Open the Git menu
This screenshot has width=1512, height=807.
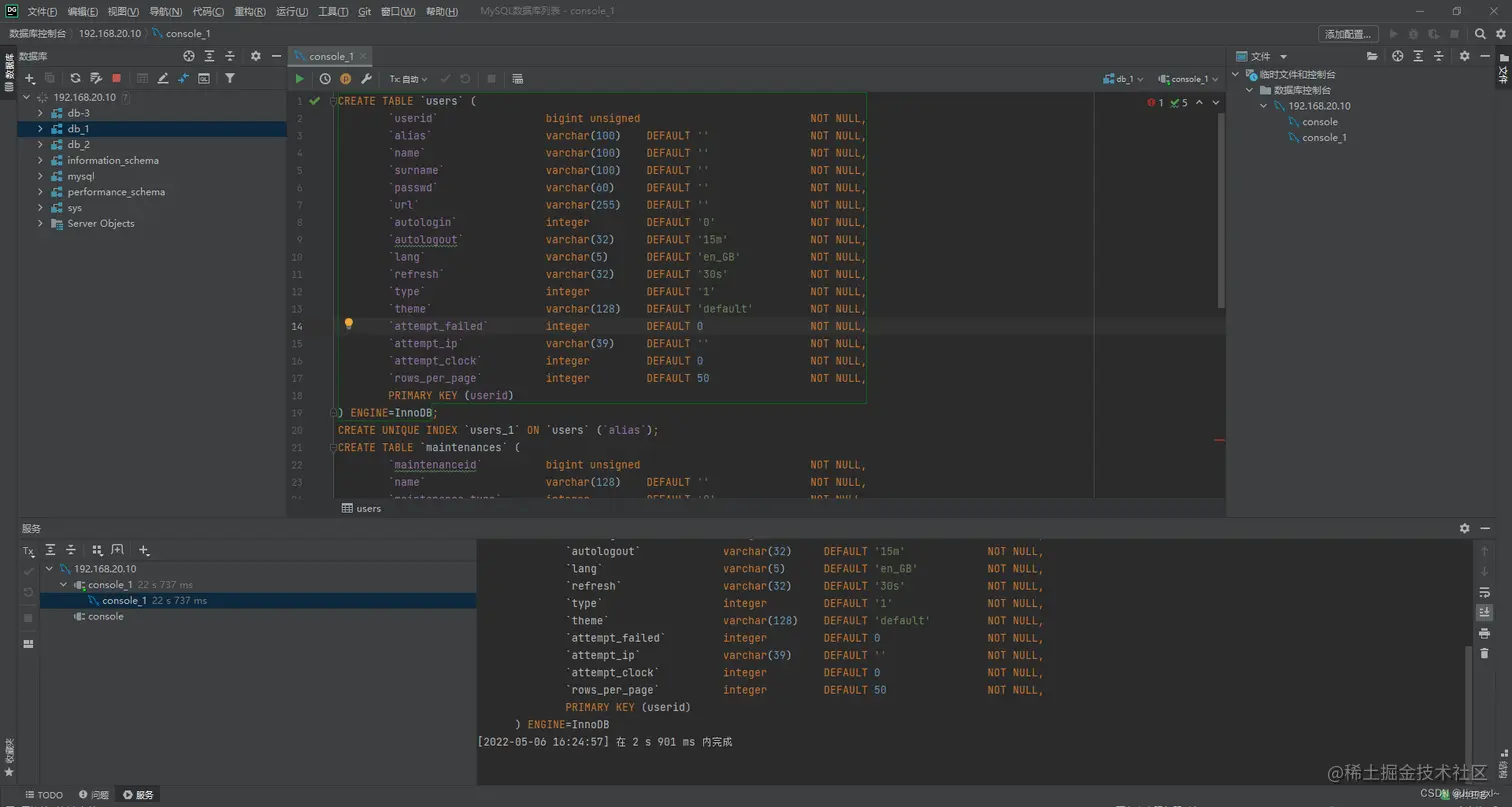click(x=364, y=11)
